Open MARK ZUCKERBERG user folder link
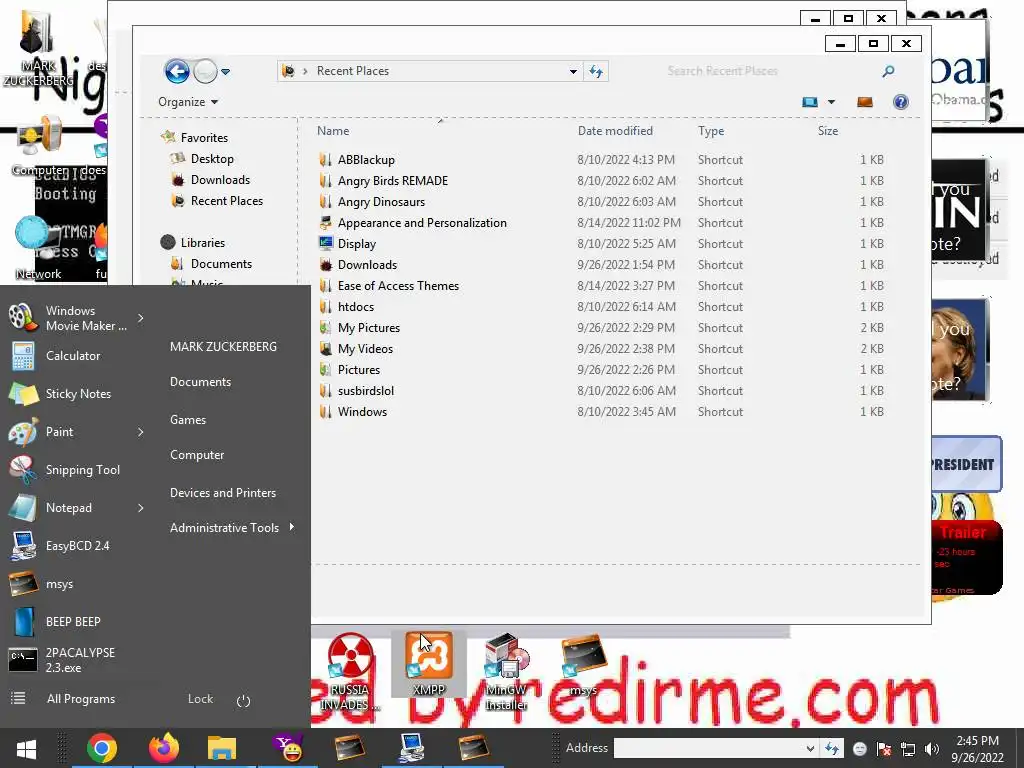1024x768 pixels. (223, 347)
